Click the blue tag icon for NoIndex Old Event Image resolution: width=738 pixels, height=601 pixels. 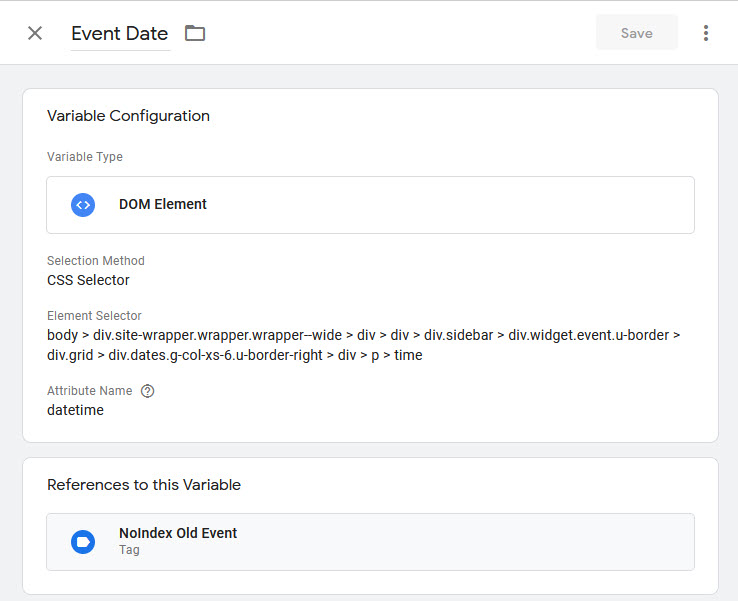[83, 542]
